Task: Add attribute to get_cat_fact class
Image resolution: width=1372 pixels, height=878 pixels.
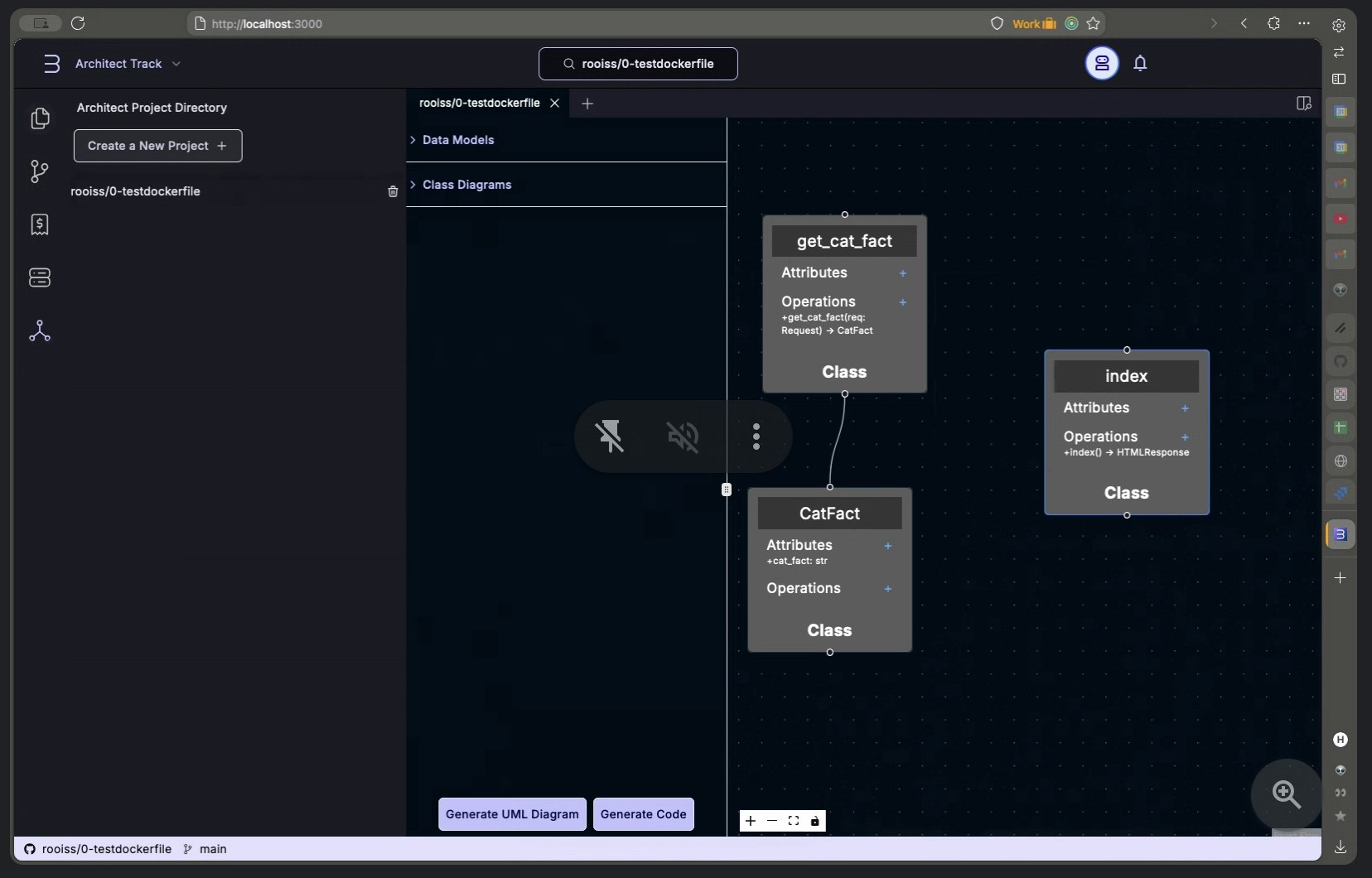Action: click(x=902, y=273)
